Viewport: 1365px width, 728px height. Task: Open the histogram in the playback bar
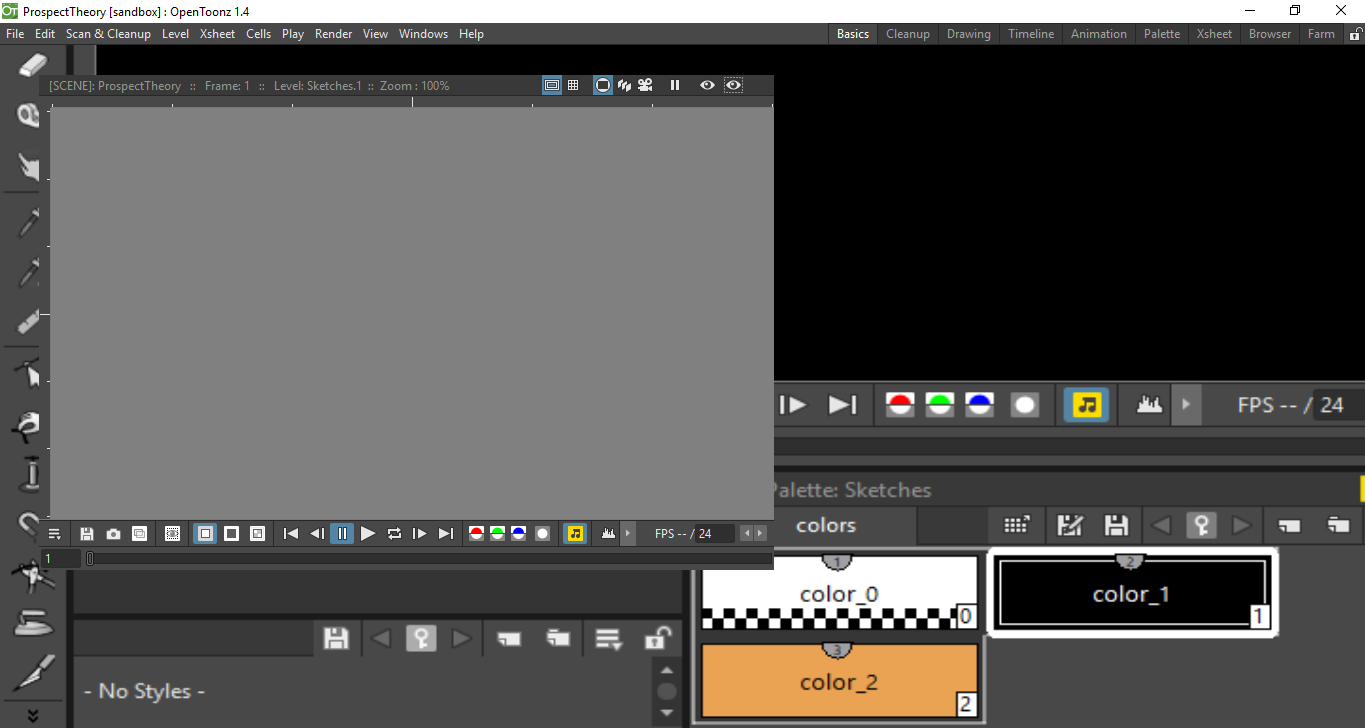pyautogui.click(x=608, y=533)
